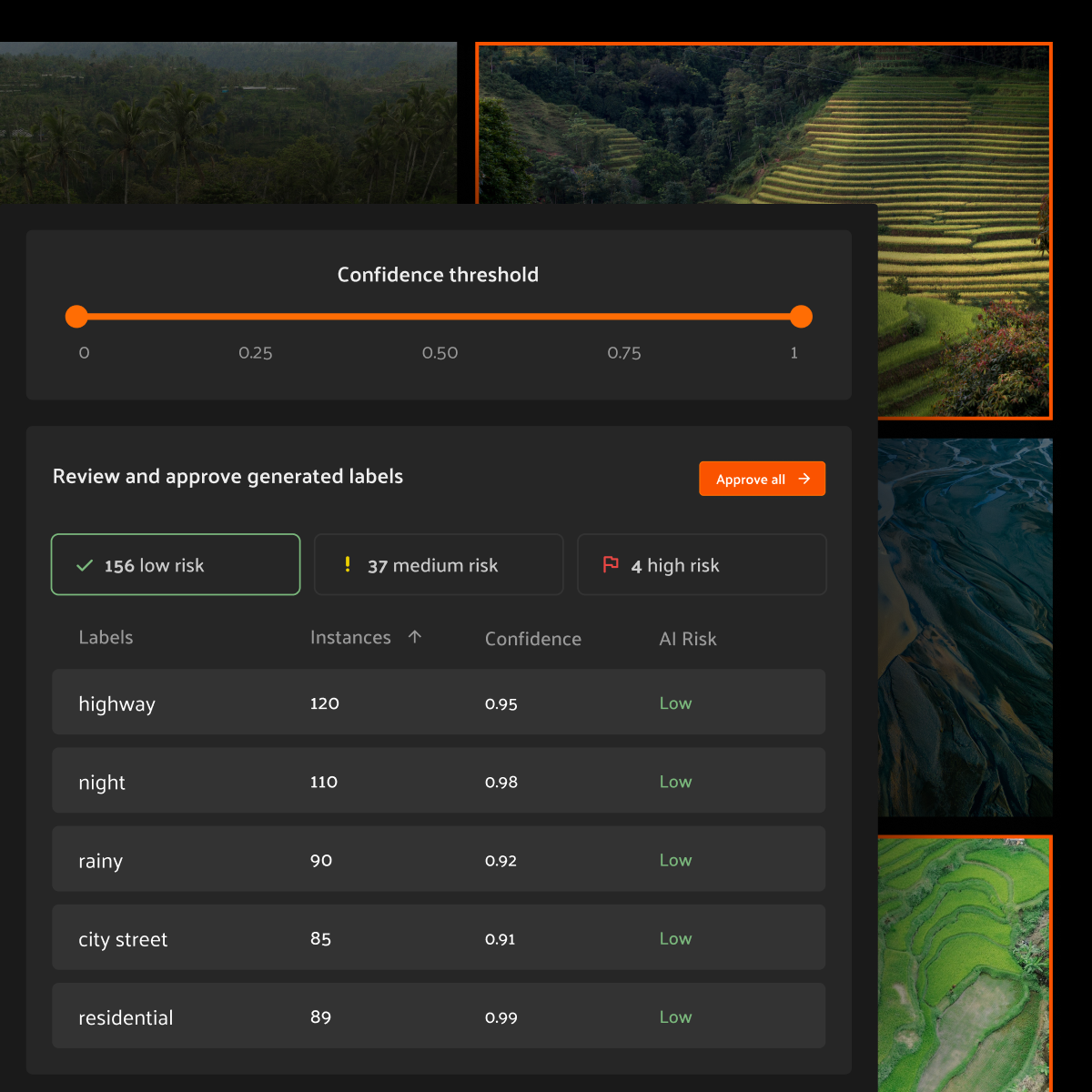This screenshot has height=1092, width=1092.
Task: Select the rainy label row
Action: (x=439, y=859)
